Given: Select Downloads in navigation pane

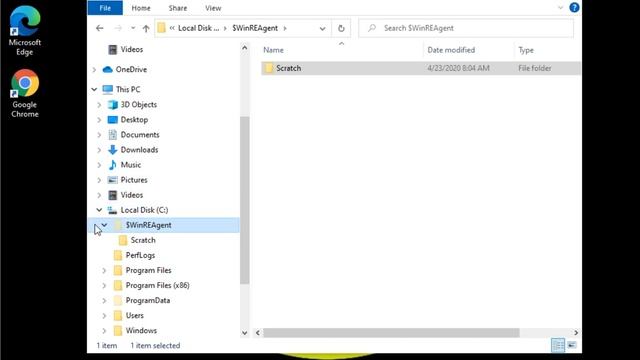Looking at the screenshot, I should 139,150.
